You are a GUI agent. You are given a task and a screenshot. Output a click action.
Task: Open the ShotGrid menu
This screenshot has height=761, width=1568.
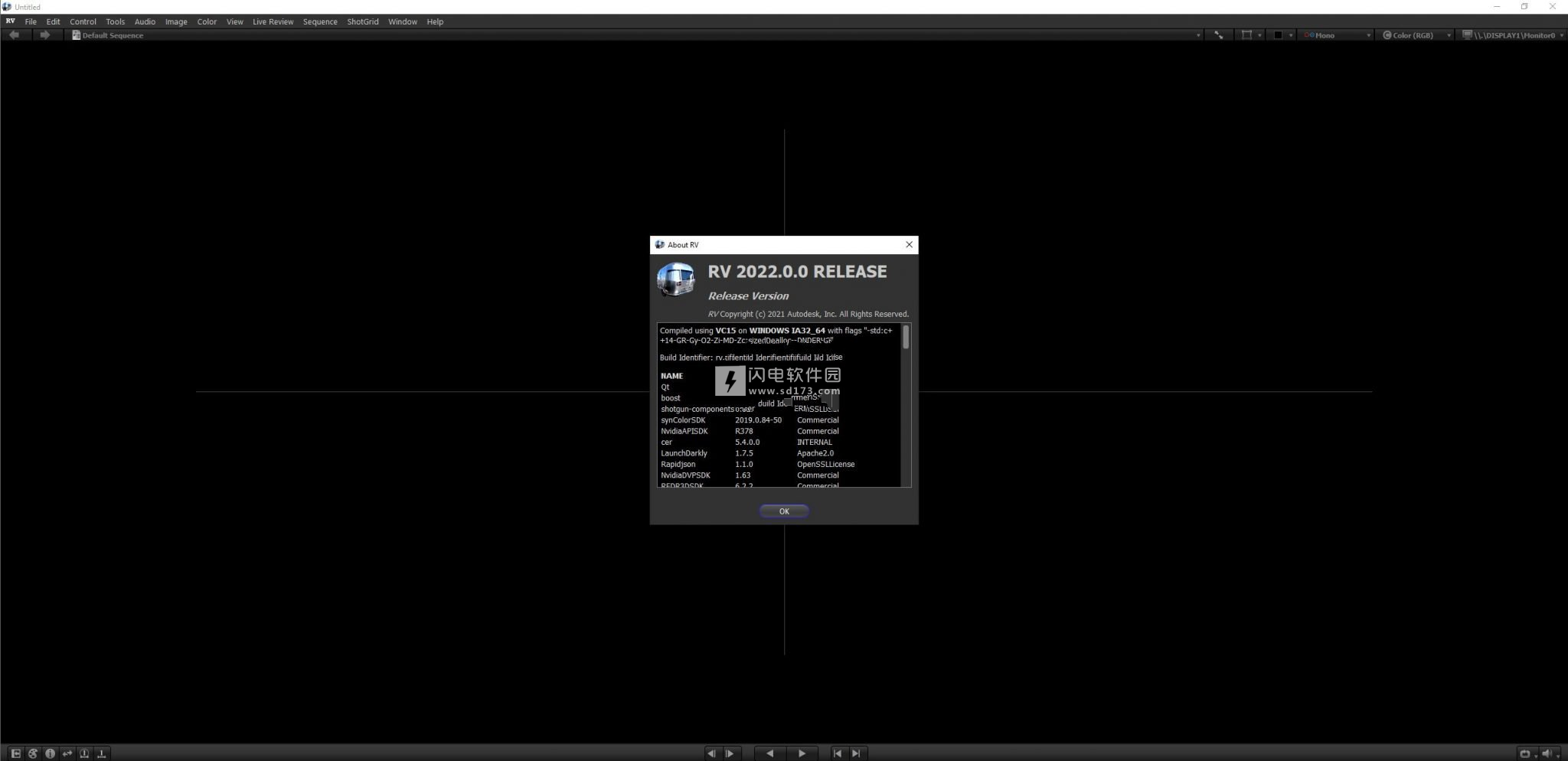coord(362,21)
